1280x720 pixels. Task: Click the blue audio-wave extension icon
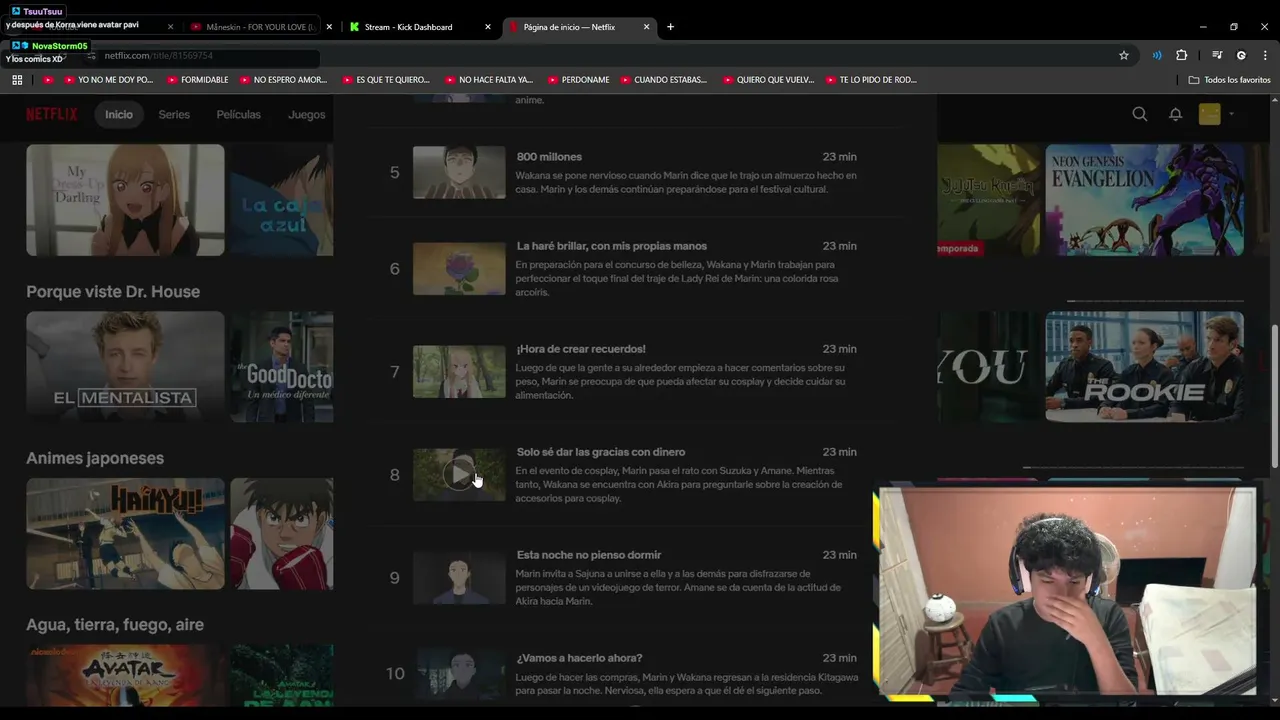pos(1157,55)
